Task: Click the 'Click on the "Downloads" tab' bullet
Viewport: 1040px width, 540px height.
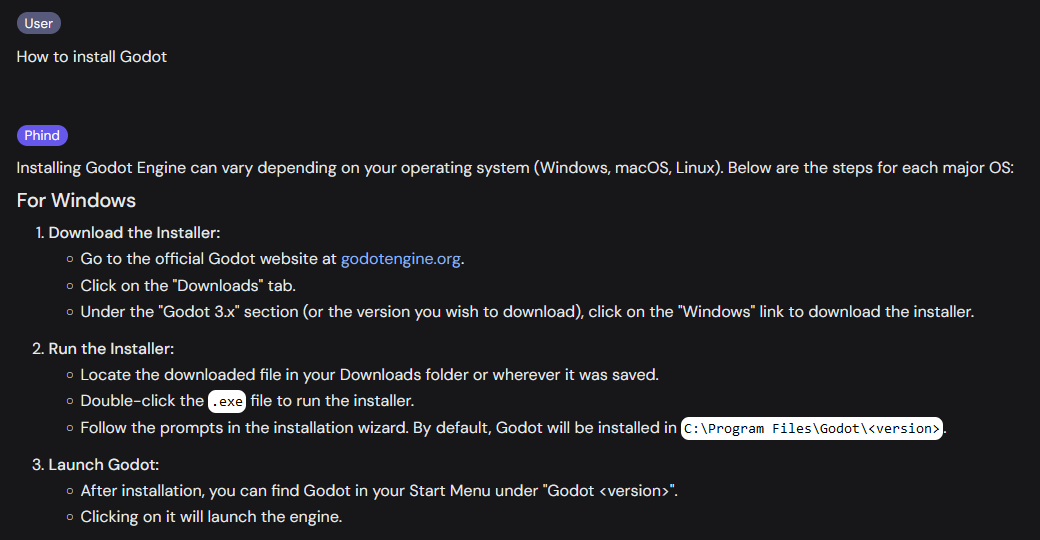Action: 188,285
